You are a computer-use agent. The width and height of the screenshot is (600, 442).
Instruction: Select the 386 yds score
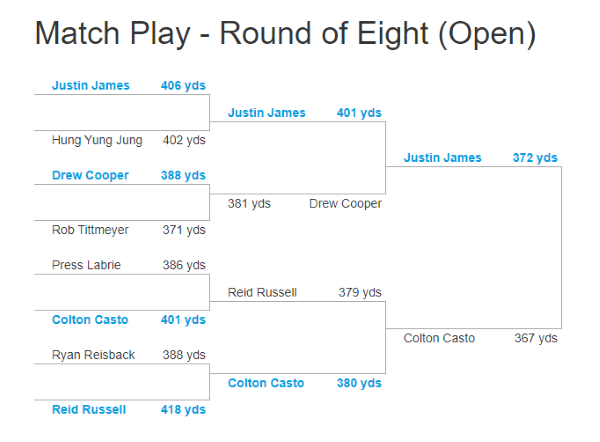(x=184, y=265)
